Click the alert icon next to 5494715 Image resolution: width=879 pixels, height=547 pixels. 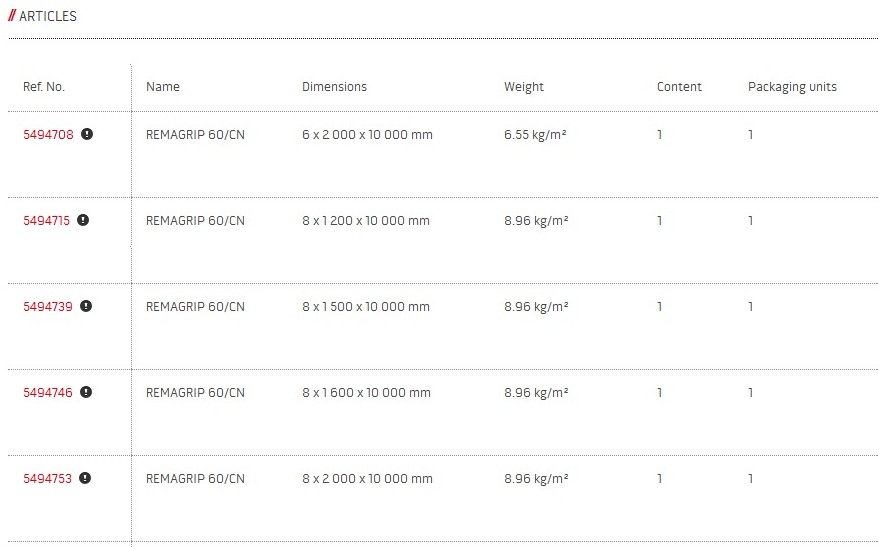coord(83,220)
